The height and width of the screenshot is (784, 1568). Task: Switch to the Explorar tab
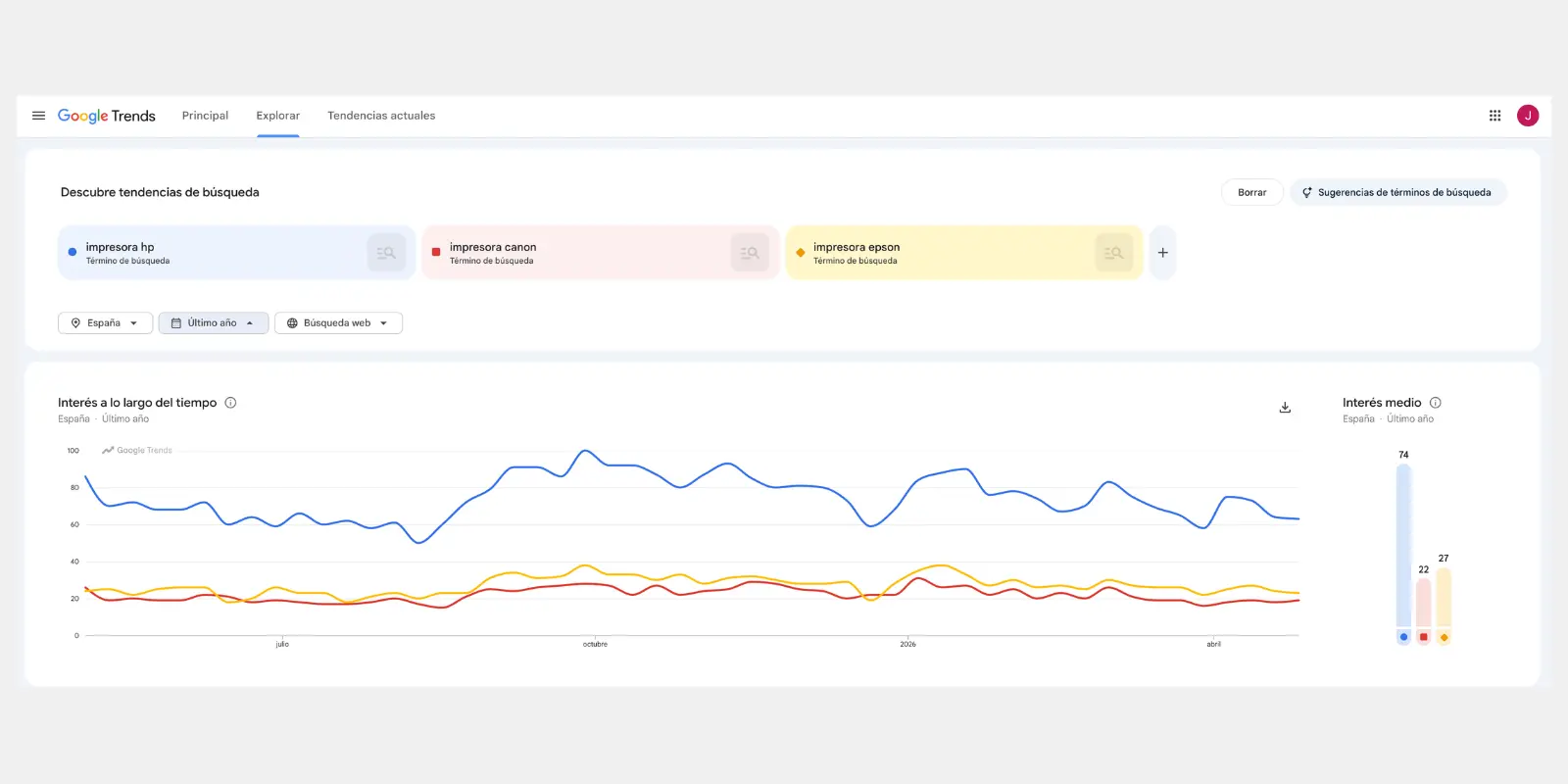[x=278, y=116]
